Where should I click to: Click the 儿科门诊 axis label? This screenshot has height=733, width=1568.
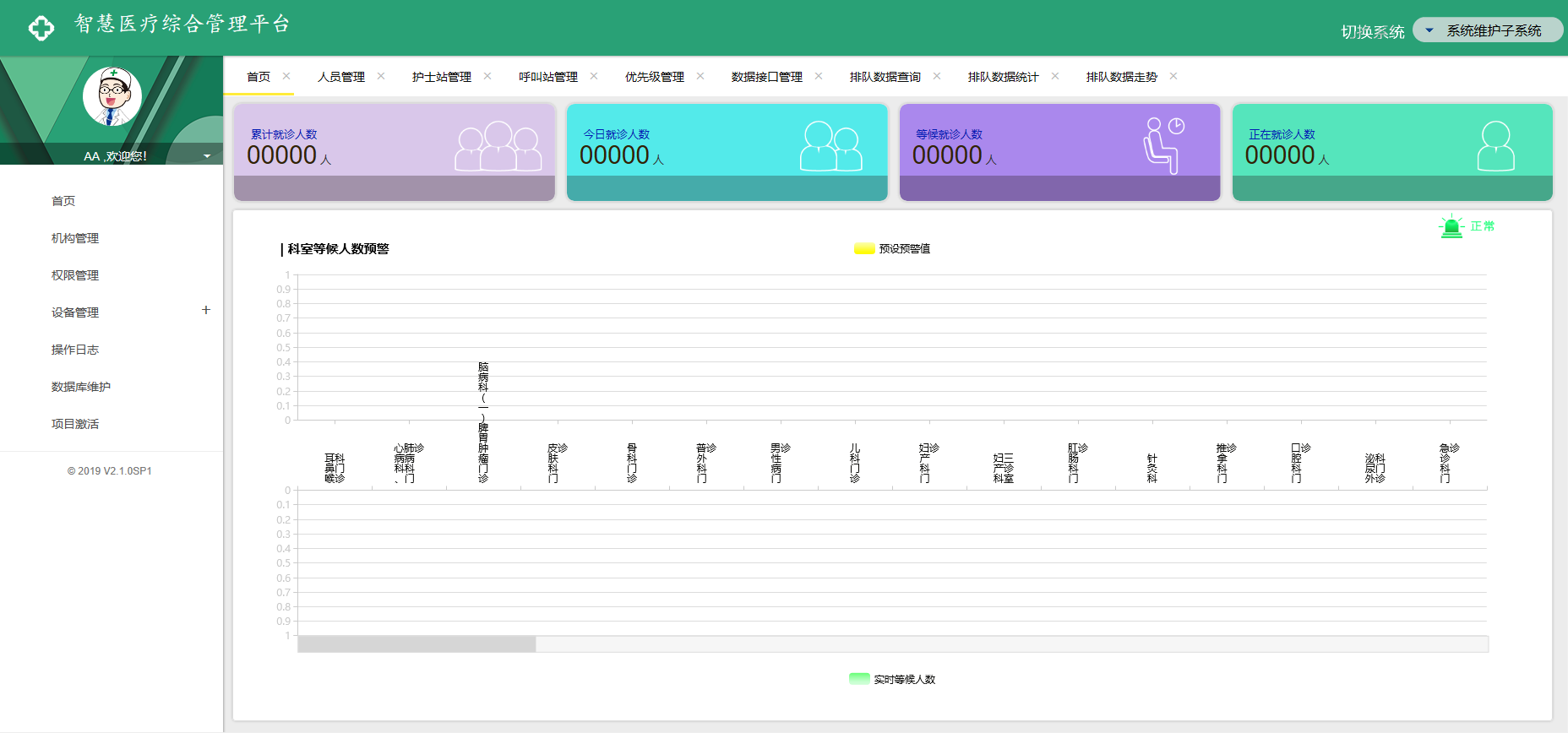tap(855, 463)
